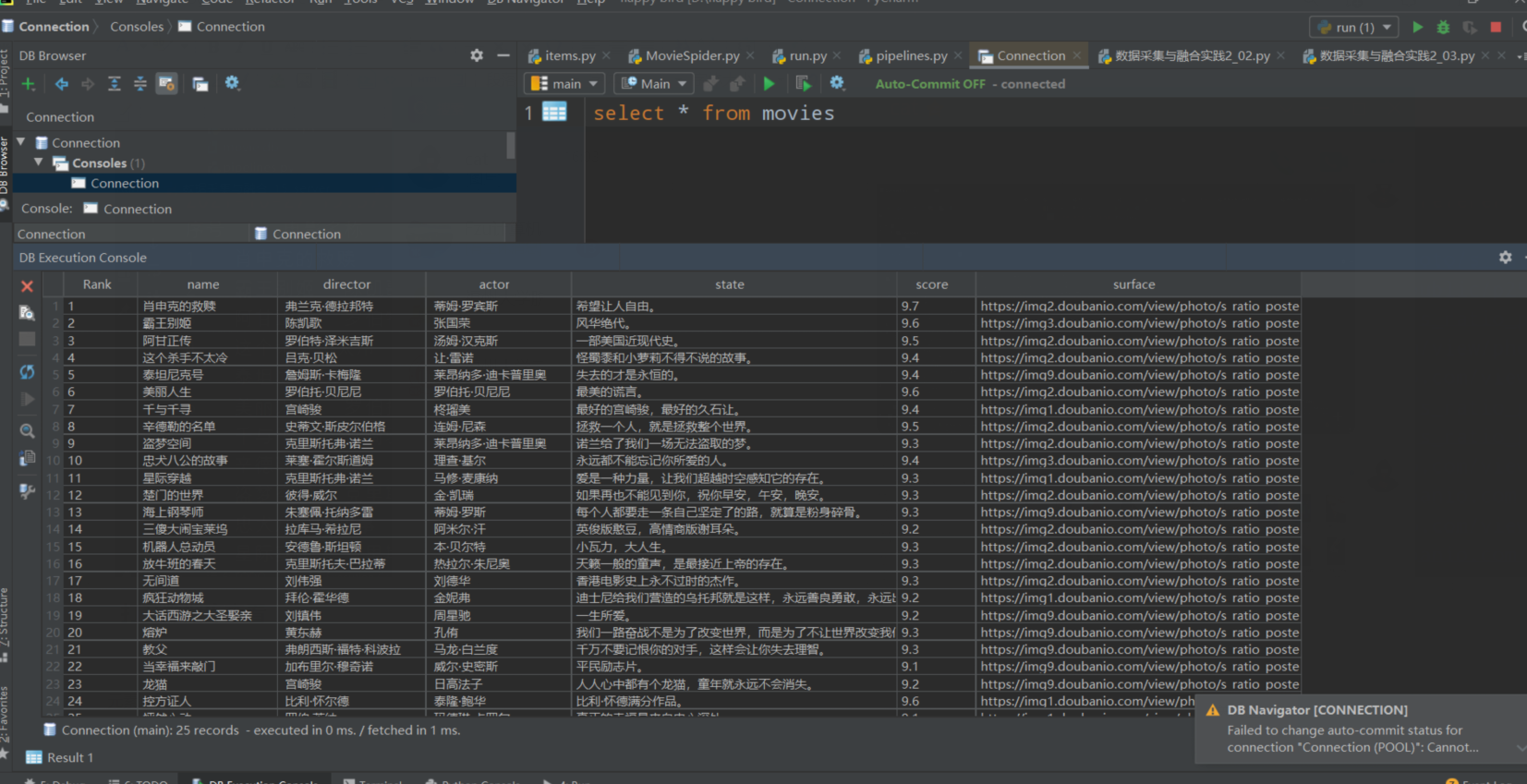Viewport: 1527px width, 784px height.
Task: Click Consoles breadcrumb in navigation bar
Action: coord(137,27)
